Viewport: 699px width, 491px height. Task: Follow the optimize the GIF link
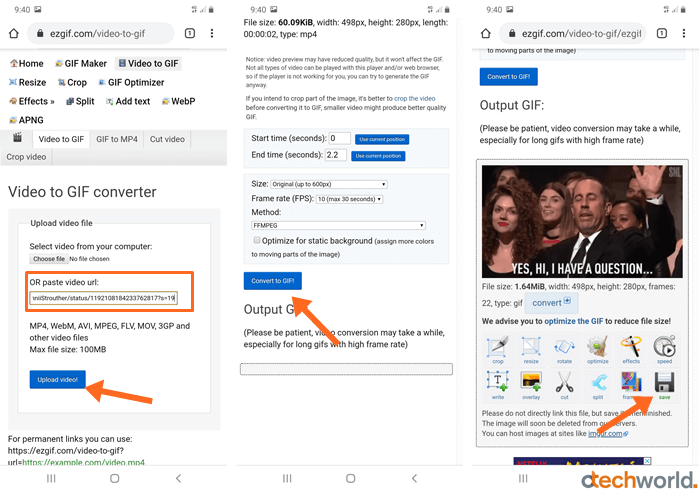click(x=574, y=321)
